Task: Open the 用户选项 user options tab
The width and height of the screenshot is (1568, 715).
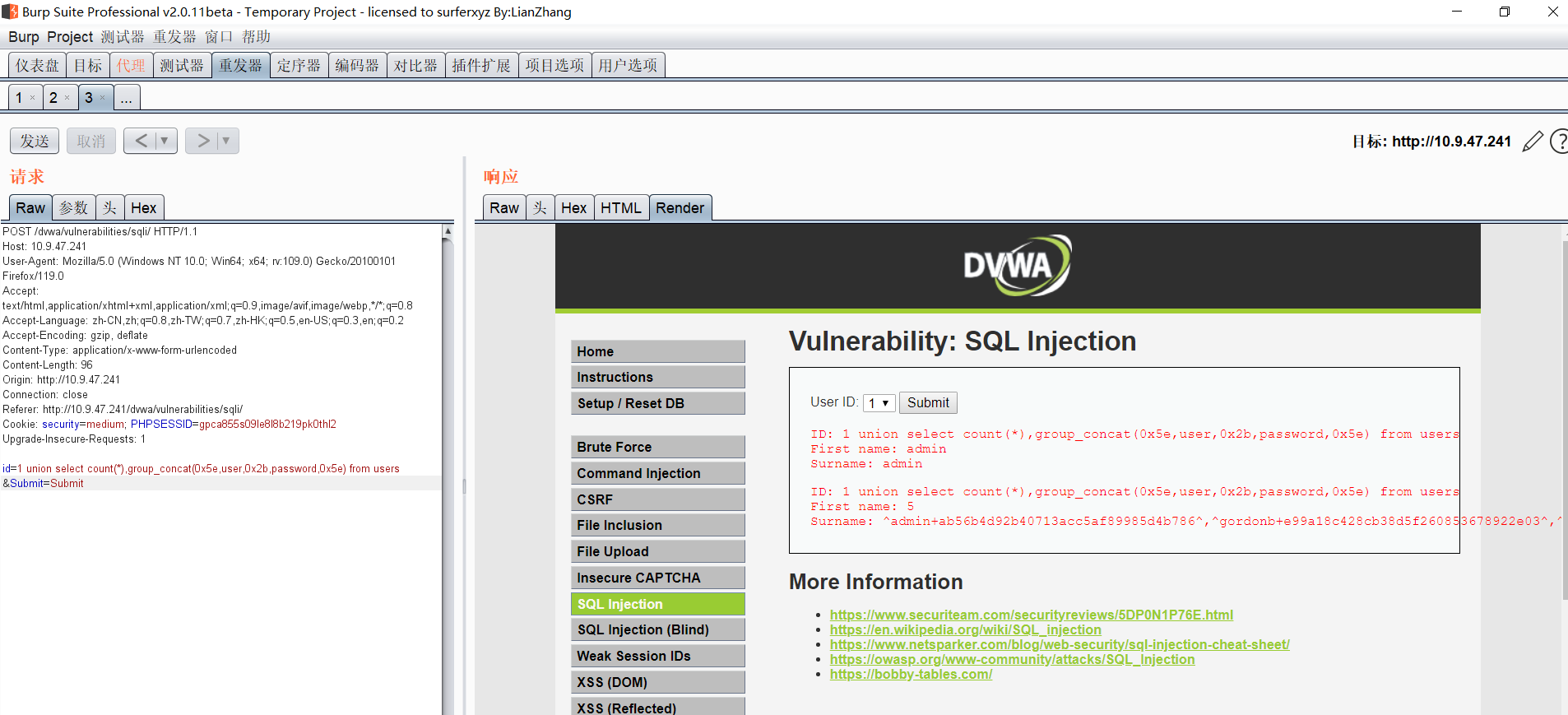Action: 628,65
